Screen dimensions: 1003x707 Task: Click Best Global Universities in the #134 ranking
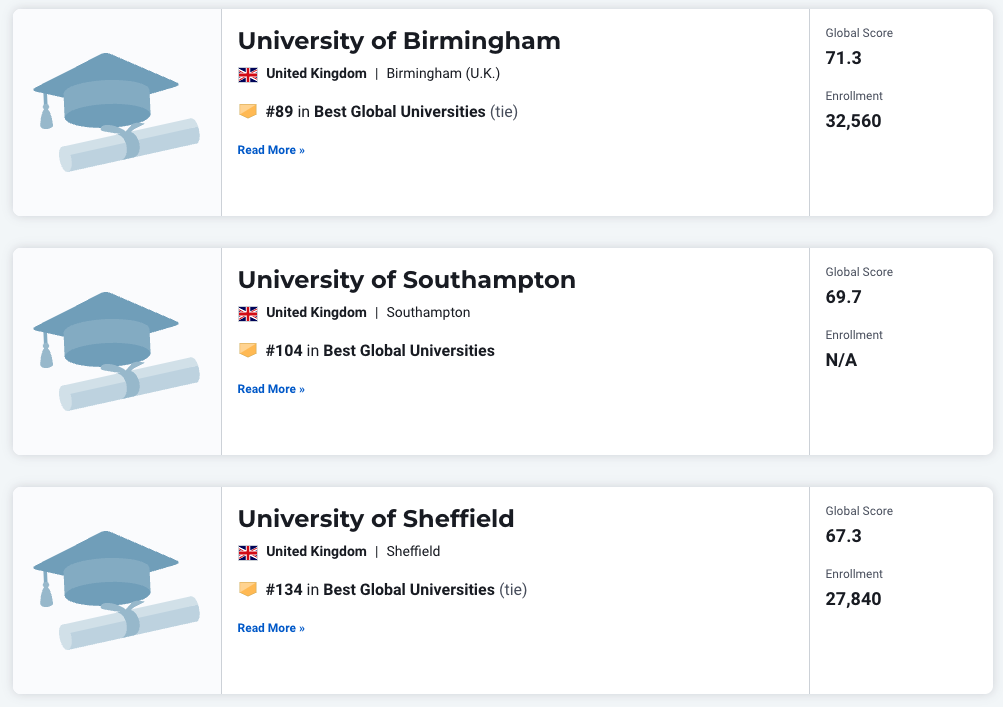409,589
